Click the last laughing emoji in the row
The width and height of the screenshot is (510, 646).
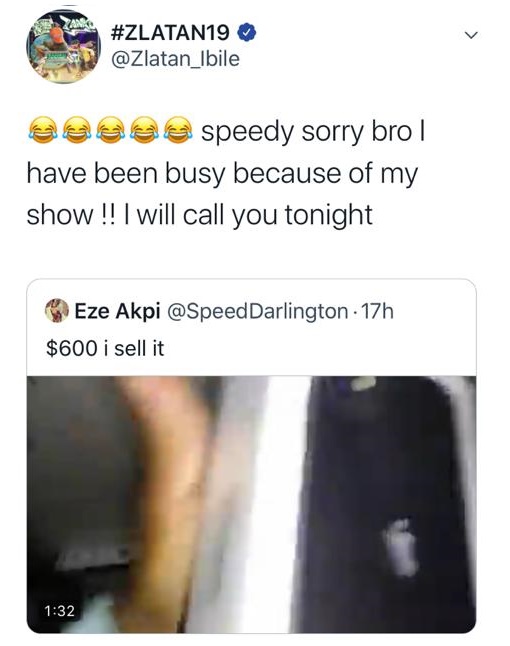tap(178, 130)
